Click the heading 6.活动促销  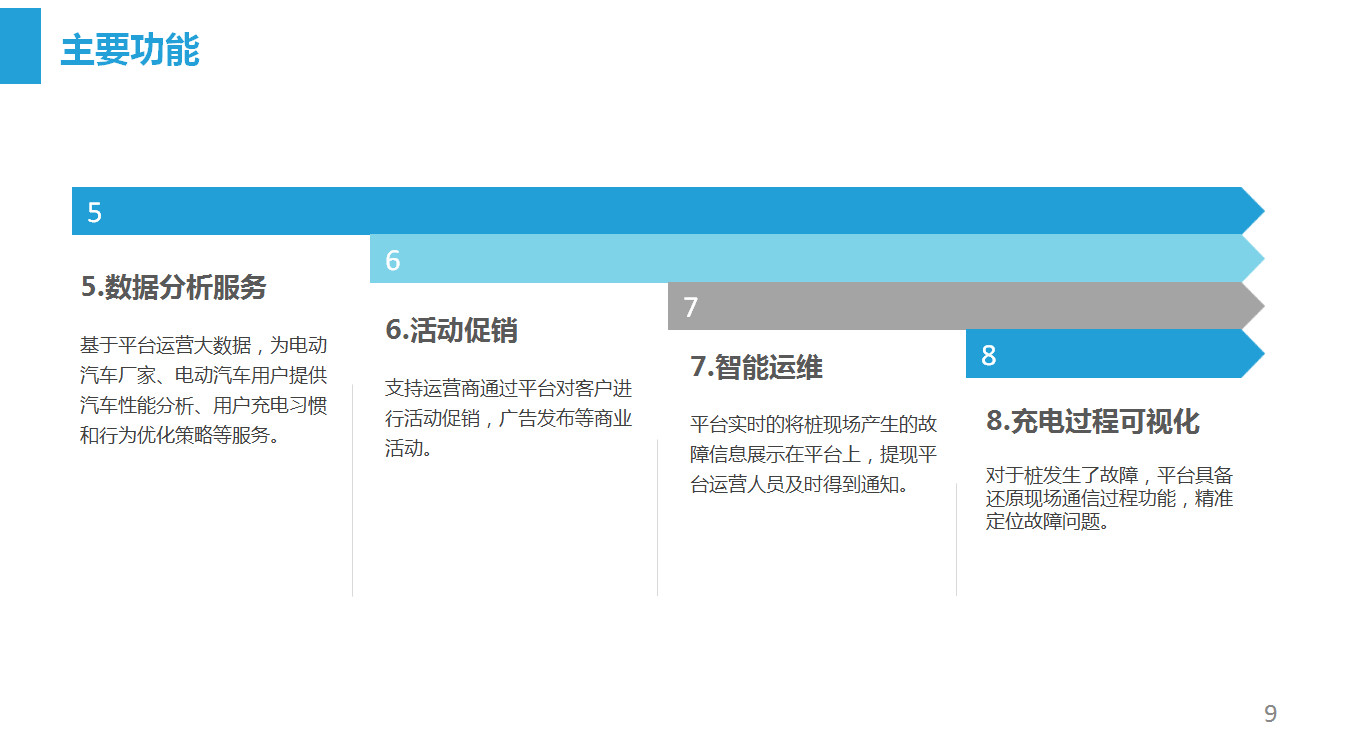point(452,330)
